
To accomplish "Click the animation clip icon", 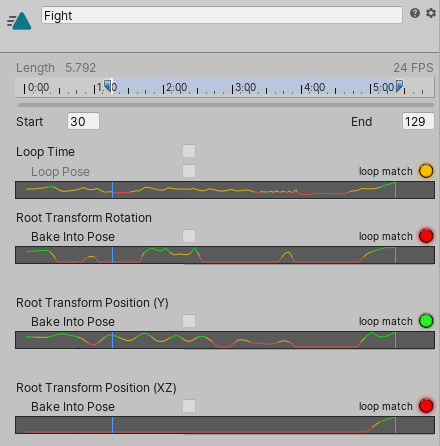I will click(19, 21).
